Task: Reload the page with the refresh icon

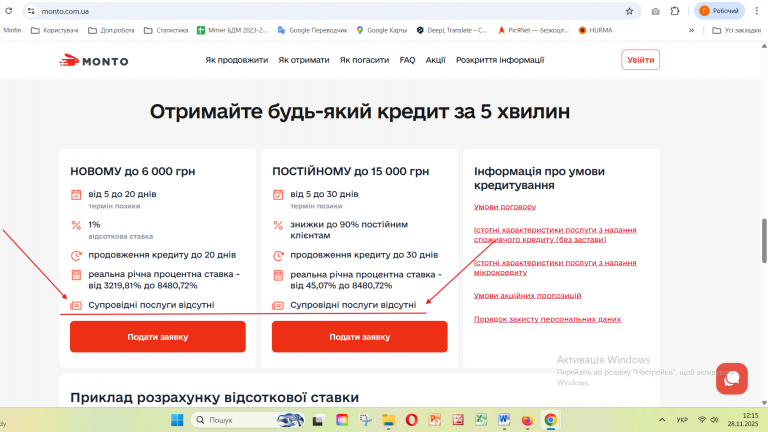Action: click(x=8, y=11)
